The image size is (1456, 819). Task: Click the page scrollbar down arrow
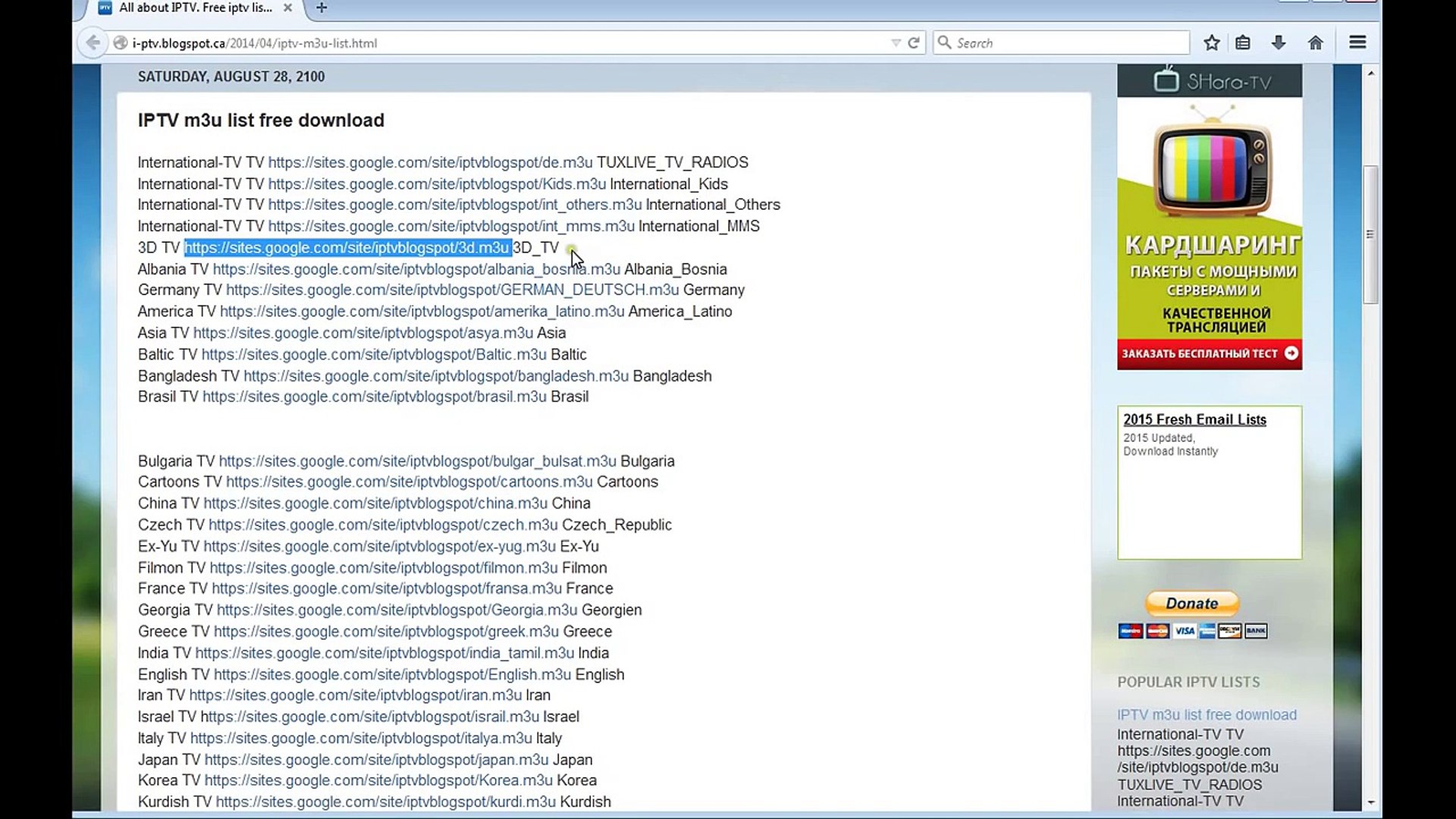pos(1370,802)
